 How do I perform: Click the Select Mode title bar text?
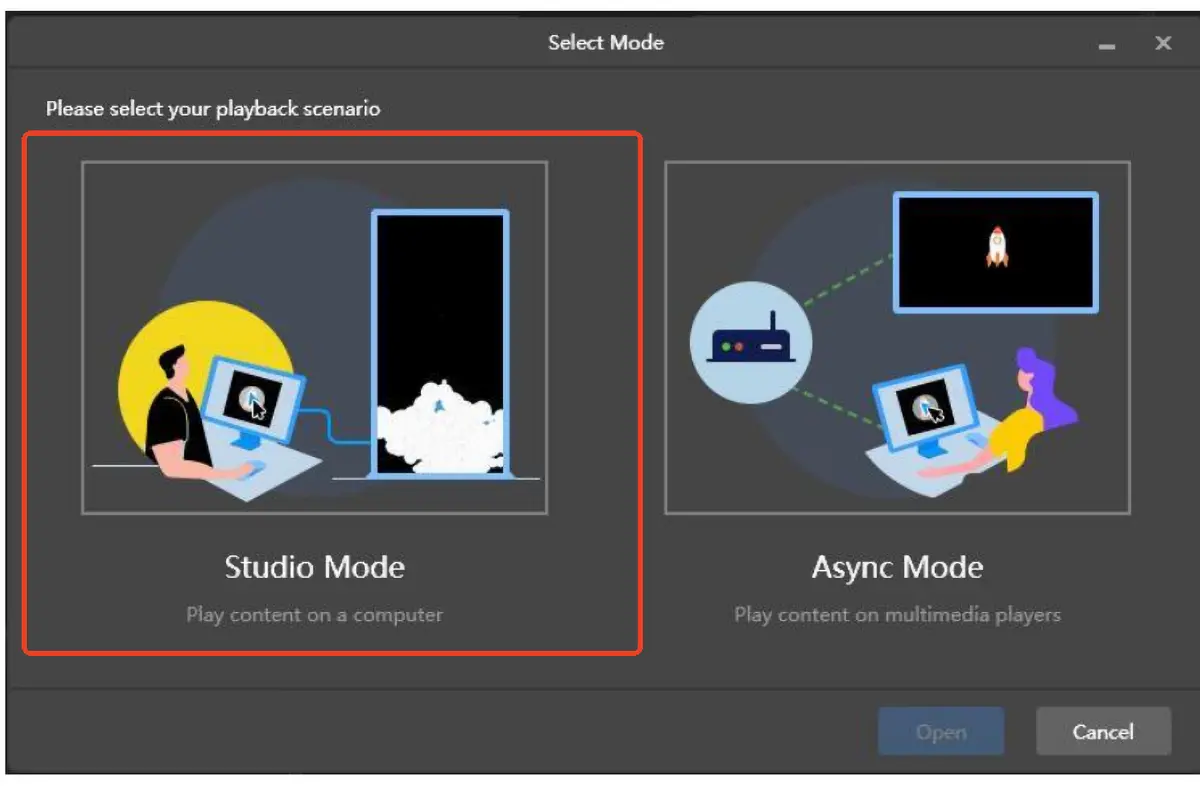[x=605, y=42]
